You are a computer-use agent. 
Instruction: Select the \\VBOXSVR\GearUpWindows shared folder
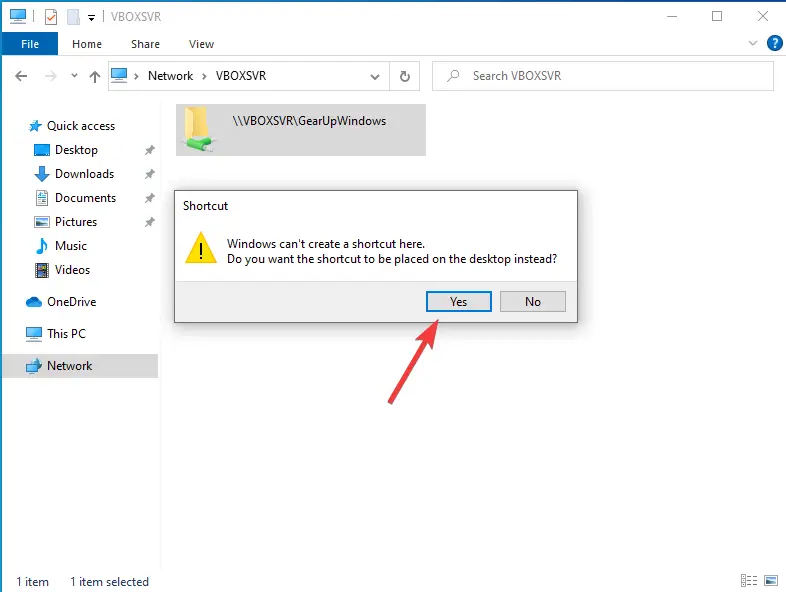(301, 130)
